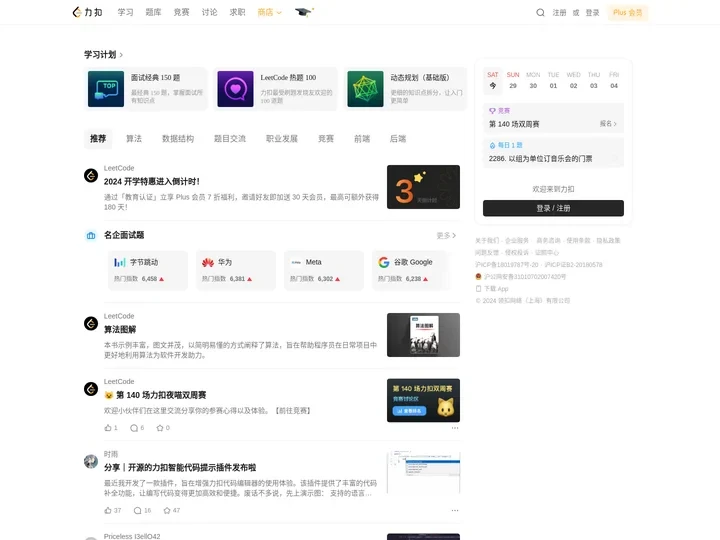
Task: Expand 更多 for 名企面试题
Action: click(446, 236)
